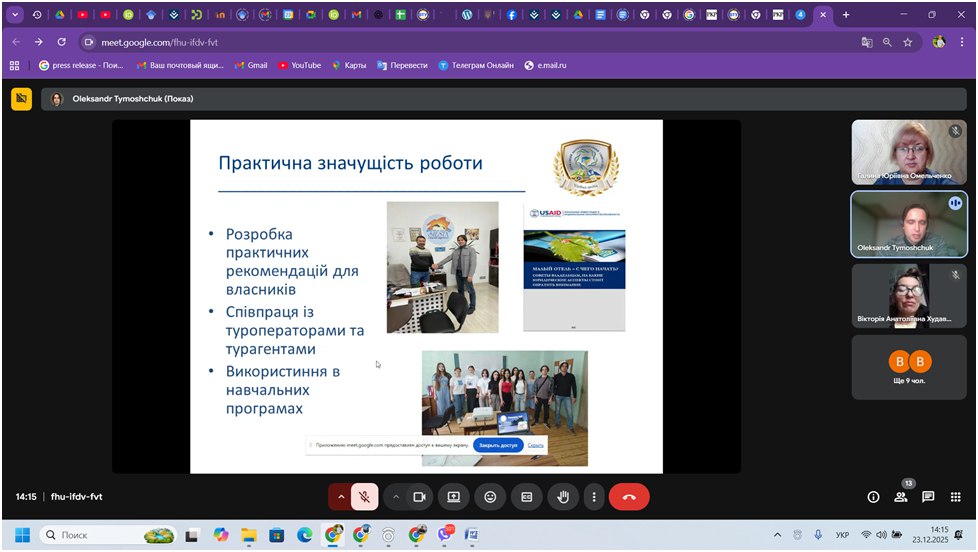Open meeting details info icon
The width and height of the screenshot is (978, 552).
pyautogui.click(x=873, y=497)
